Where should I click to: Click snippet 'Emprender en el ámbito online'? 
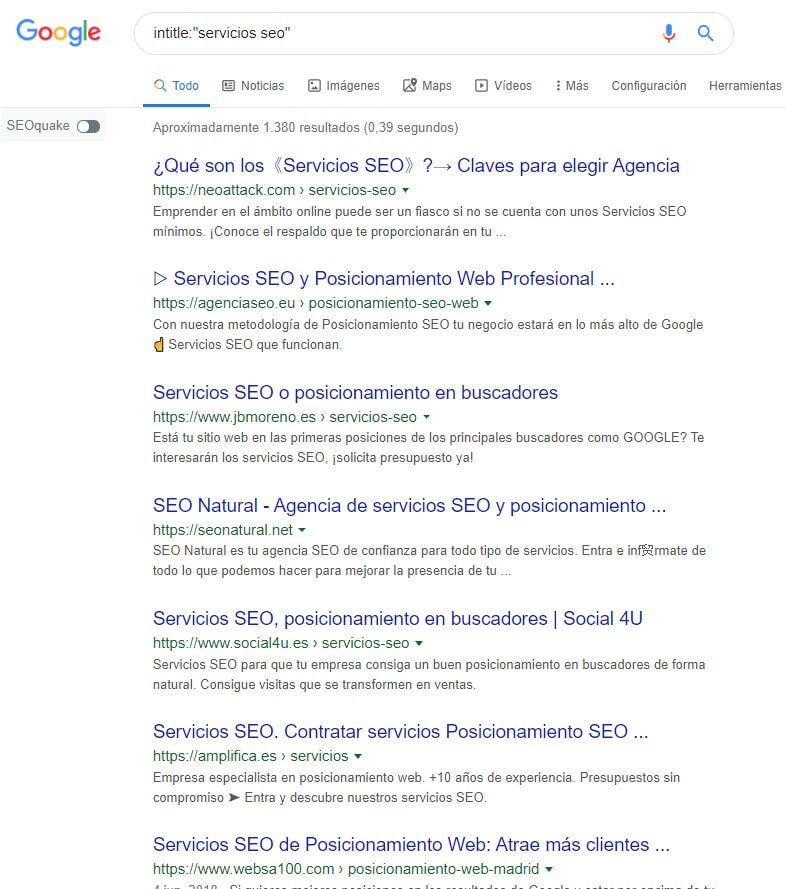(420, 222)
